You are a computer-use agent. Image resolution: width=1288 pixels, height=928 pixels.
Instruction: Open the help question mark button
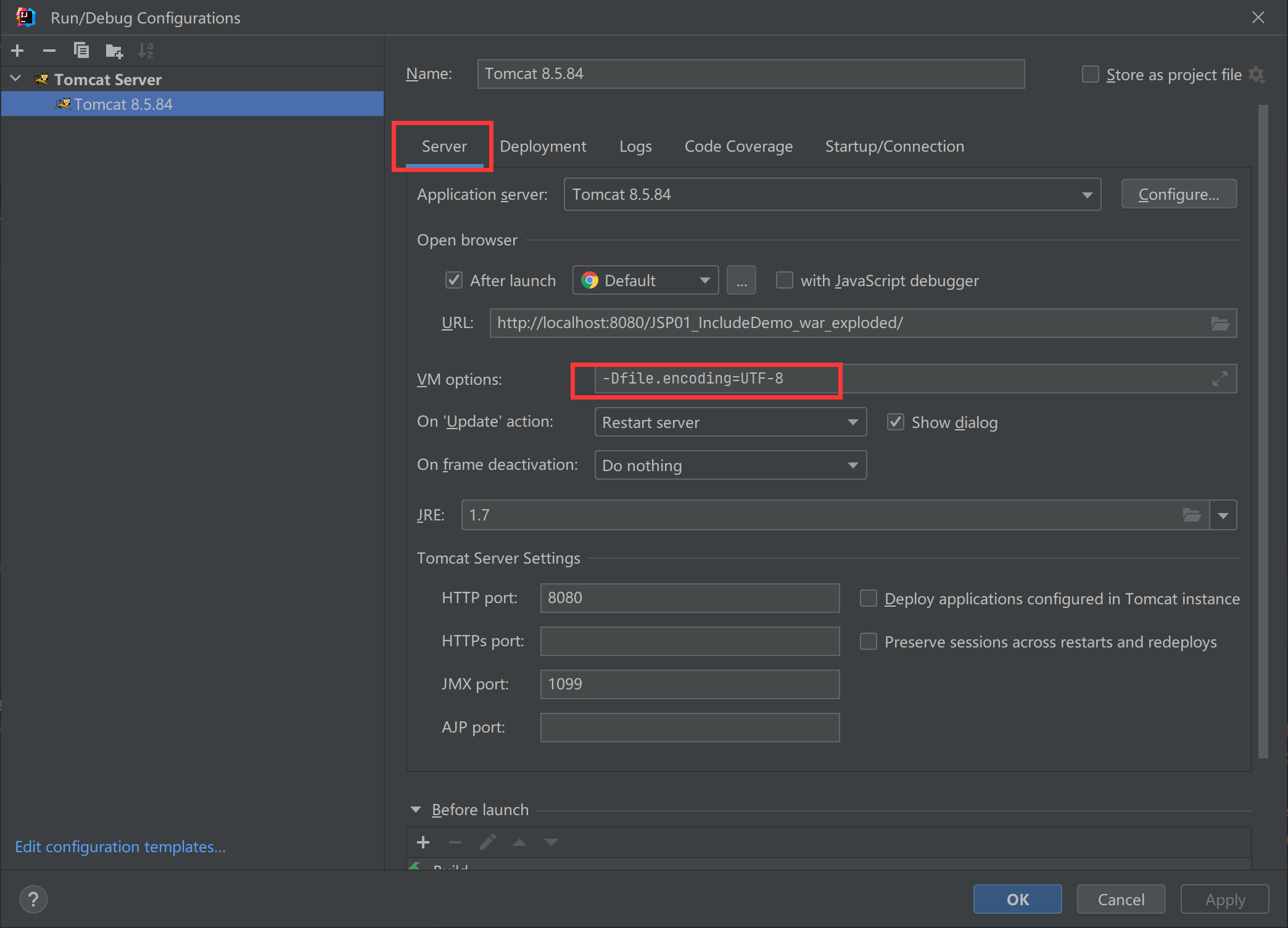33,899
